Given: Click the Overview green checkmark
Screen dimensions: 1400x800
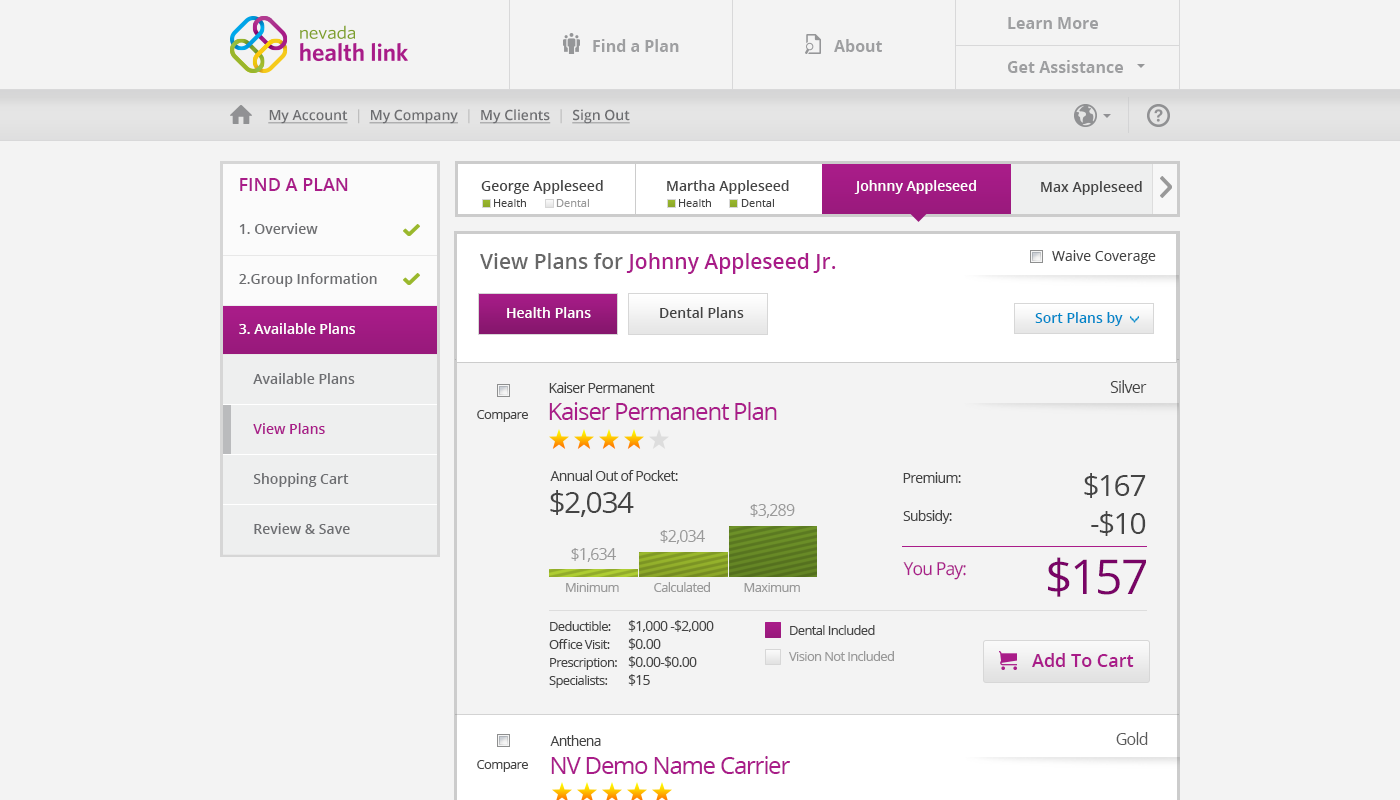Looking at the screenshot, I should click(411, 230).
